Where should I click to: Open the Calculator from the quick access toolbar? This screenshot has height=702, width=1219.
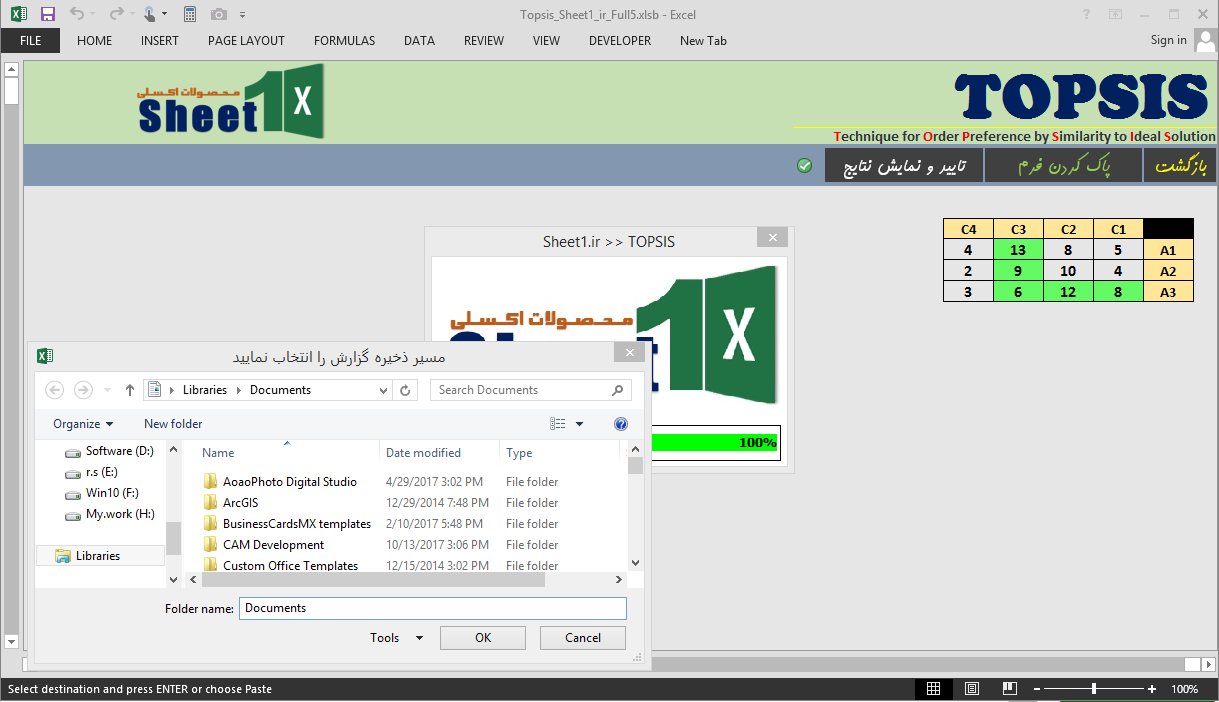pyautogui.click(x=190, y=14)
